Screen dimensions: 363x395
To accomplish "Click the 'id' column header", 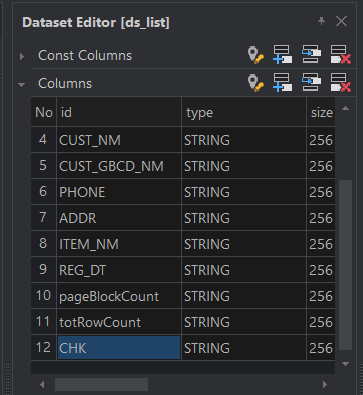I will 119,112.
